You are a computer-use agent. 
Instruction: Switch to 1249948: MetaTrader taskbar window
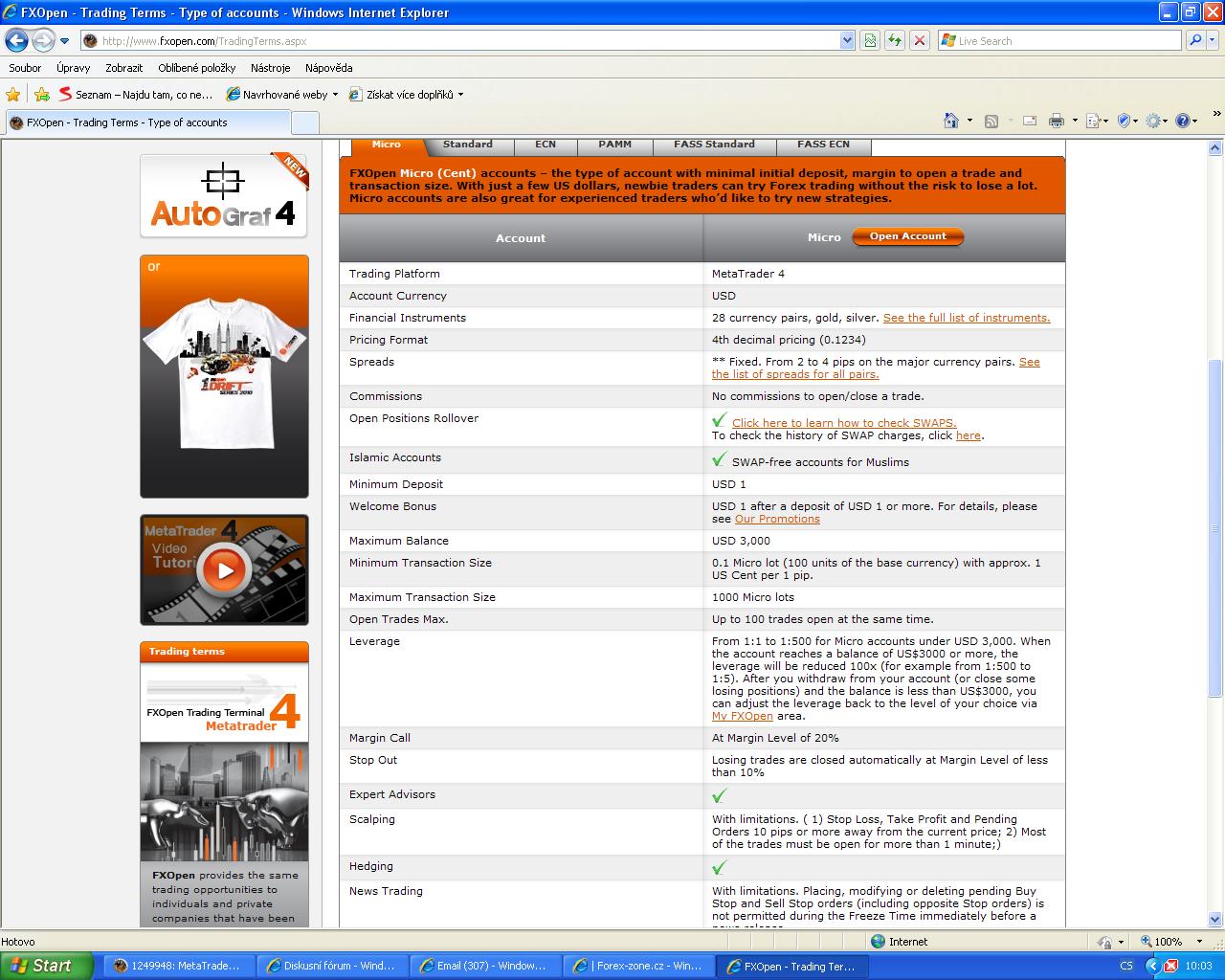click(x=180, y=966)
